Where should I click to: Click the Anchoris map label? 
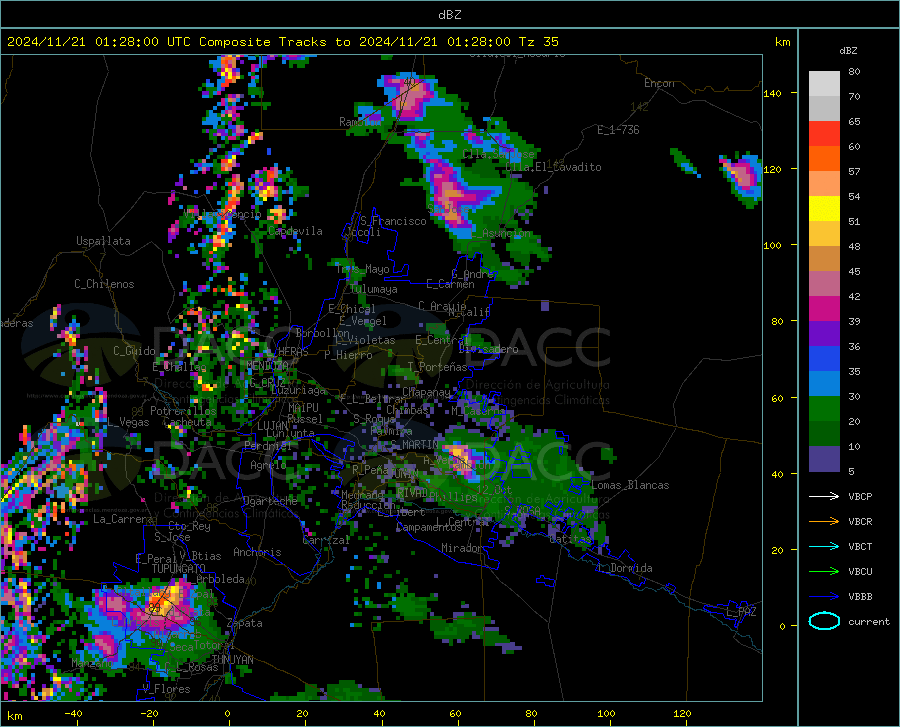point(257,552)
